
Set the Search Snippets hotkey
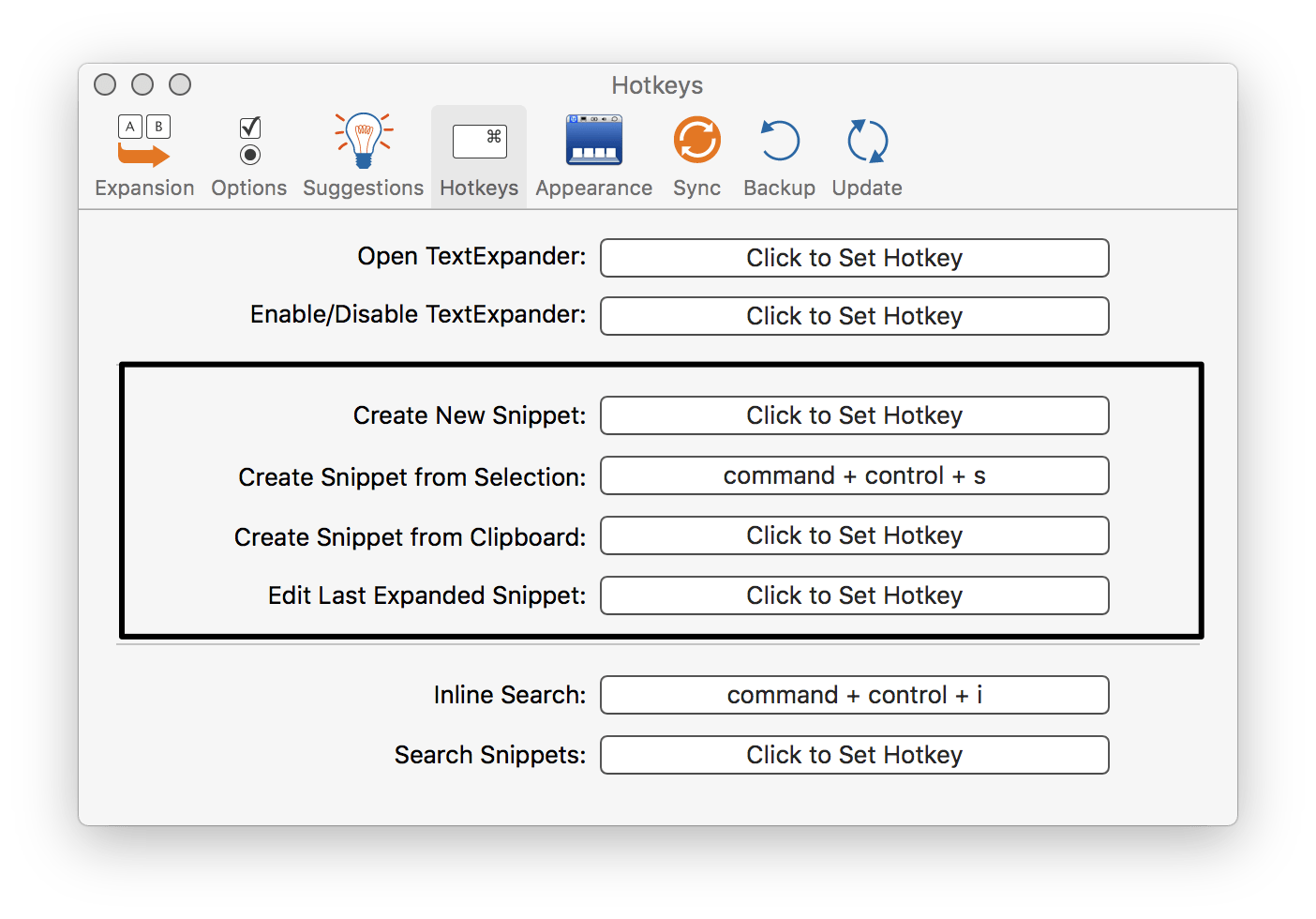pyautogui.click(x=854, y=755)
